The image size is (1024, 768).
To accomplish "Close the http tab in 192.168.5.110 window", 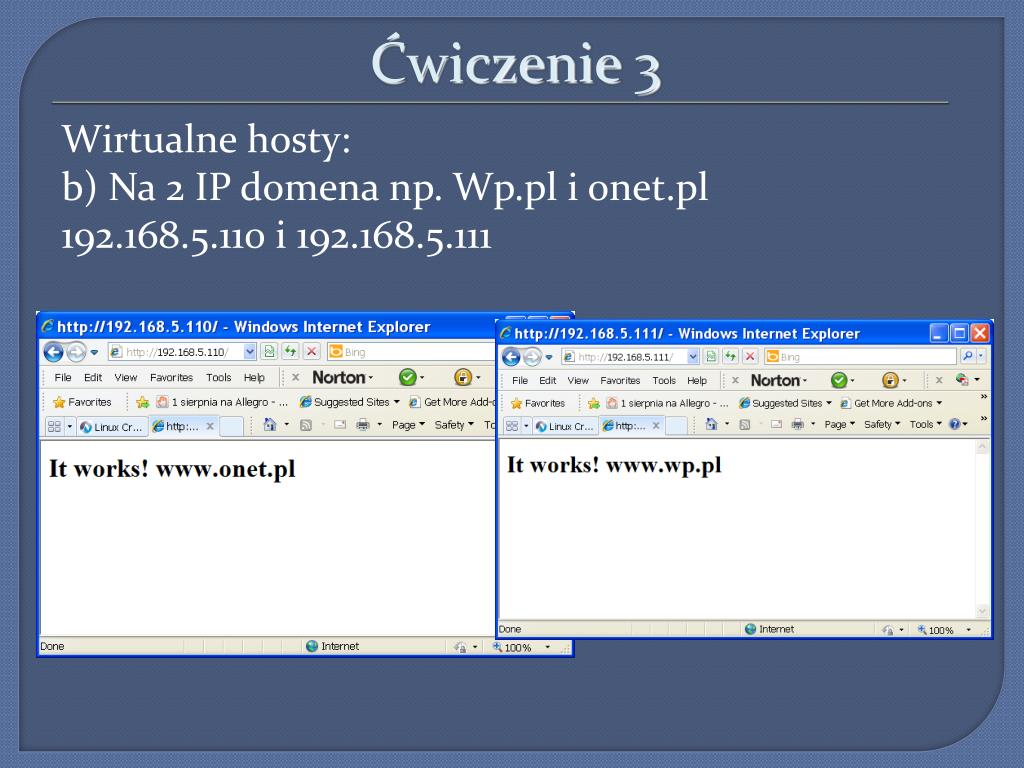I will tap(210, 426).
